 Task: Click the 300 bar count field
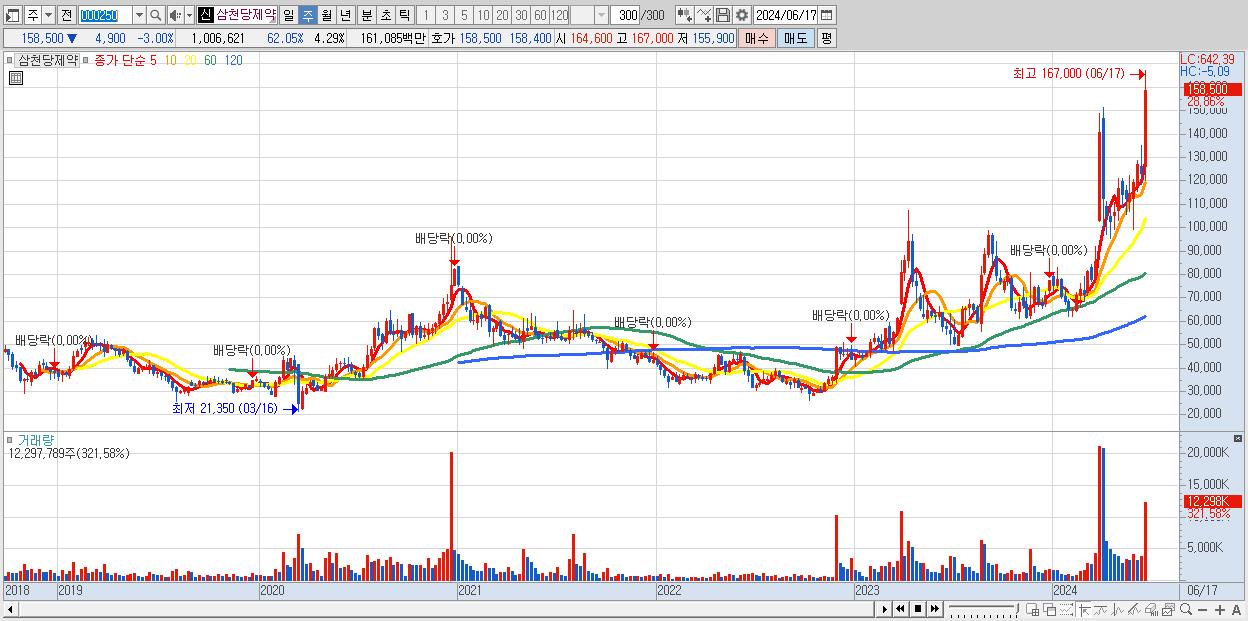pos(625,16)
